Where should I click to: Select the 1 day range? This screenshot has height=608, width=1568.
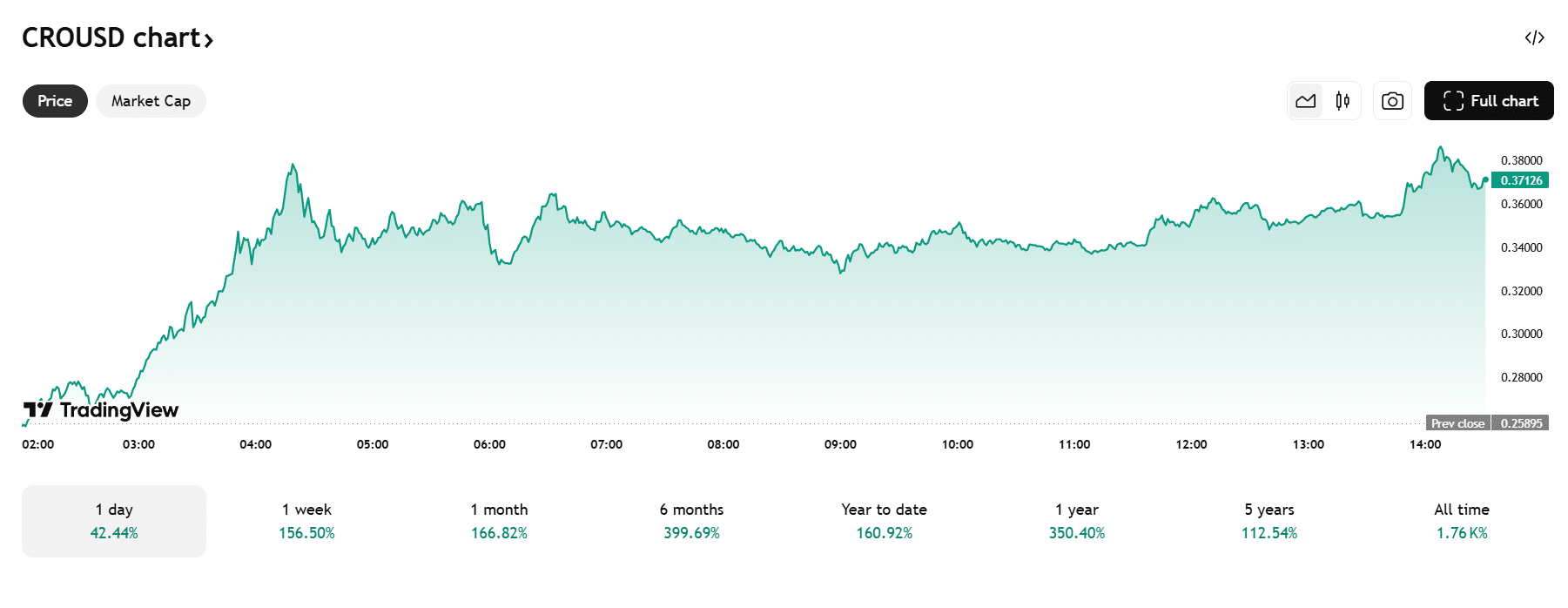[114, 521]
